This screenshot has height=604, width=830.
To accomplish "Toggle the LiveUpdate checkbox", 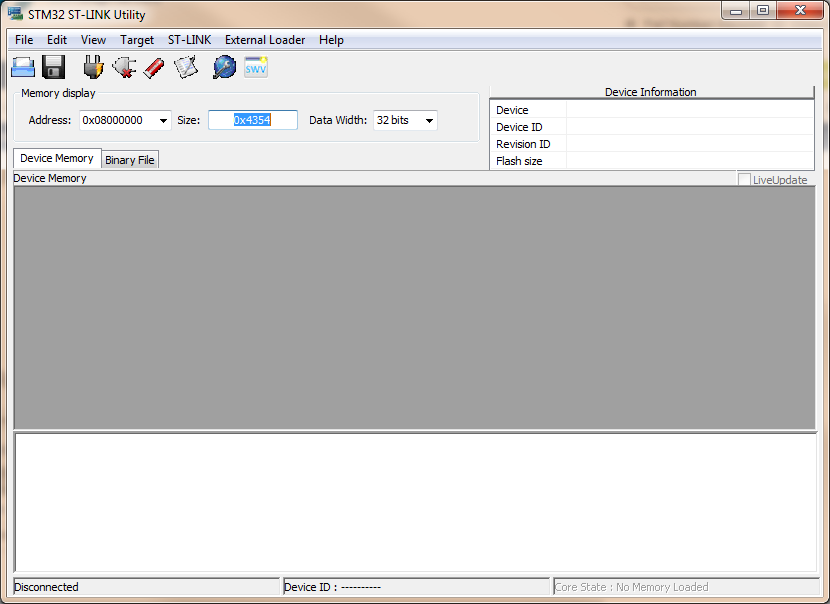I will click(744, 179).
